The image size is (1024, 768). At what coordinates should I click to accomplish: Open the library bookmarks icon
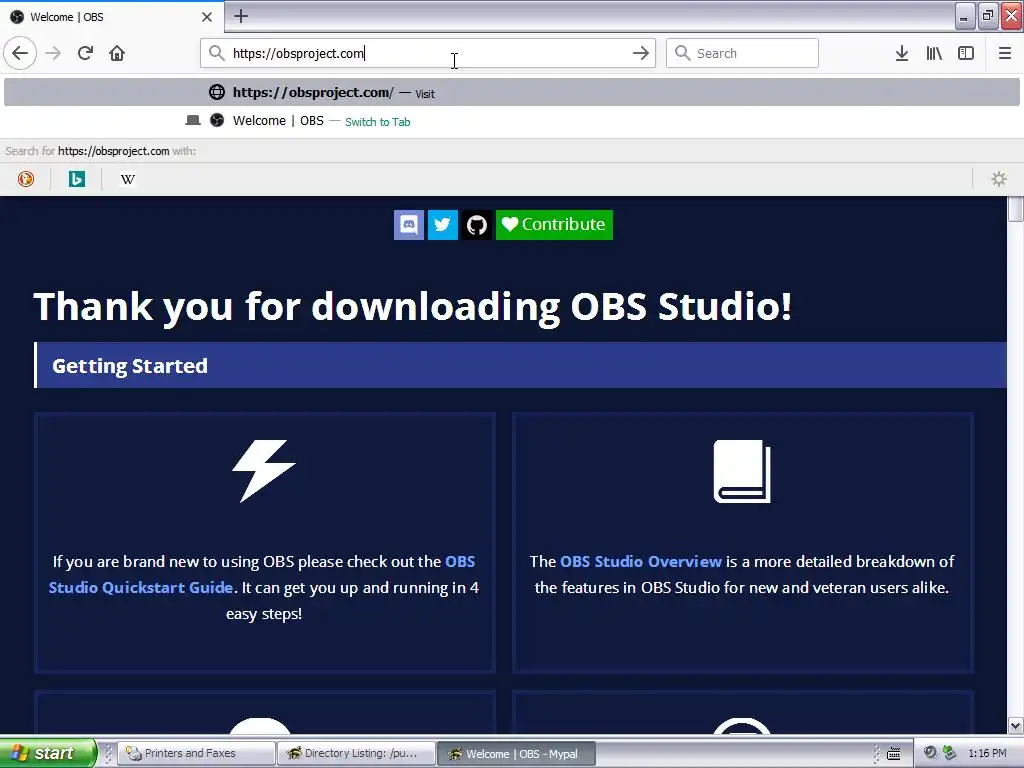934,53
